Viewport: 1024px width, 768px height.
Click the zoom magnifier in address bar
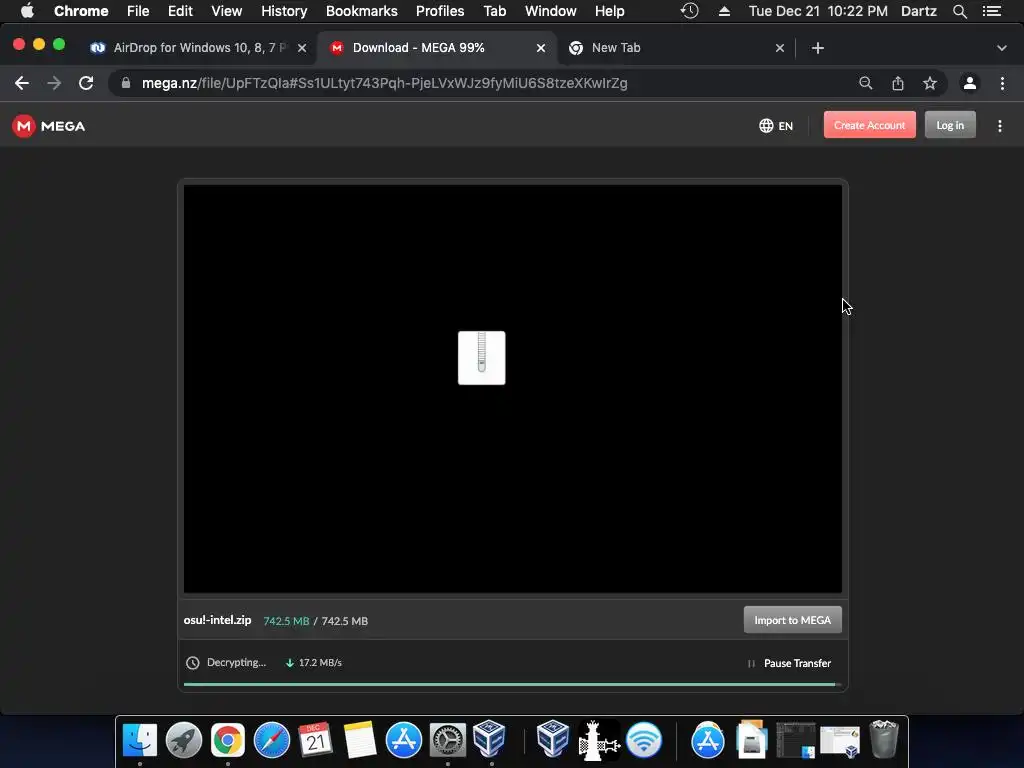point(865,83)
